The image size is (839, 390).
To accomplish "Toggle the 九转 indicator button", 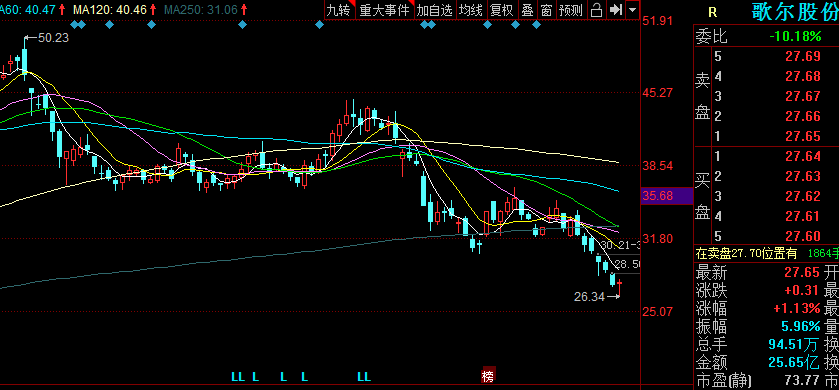I will (x=340, y=9).
